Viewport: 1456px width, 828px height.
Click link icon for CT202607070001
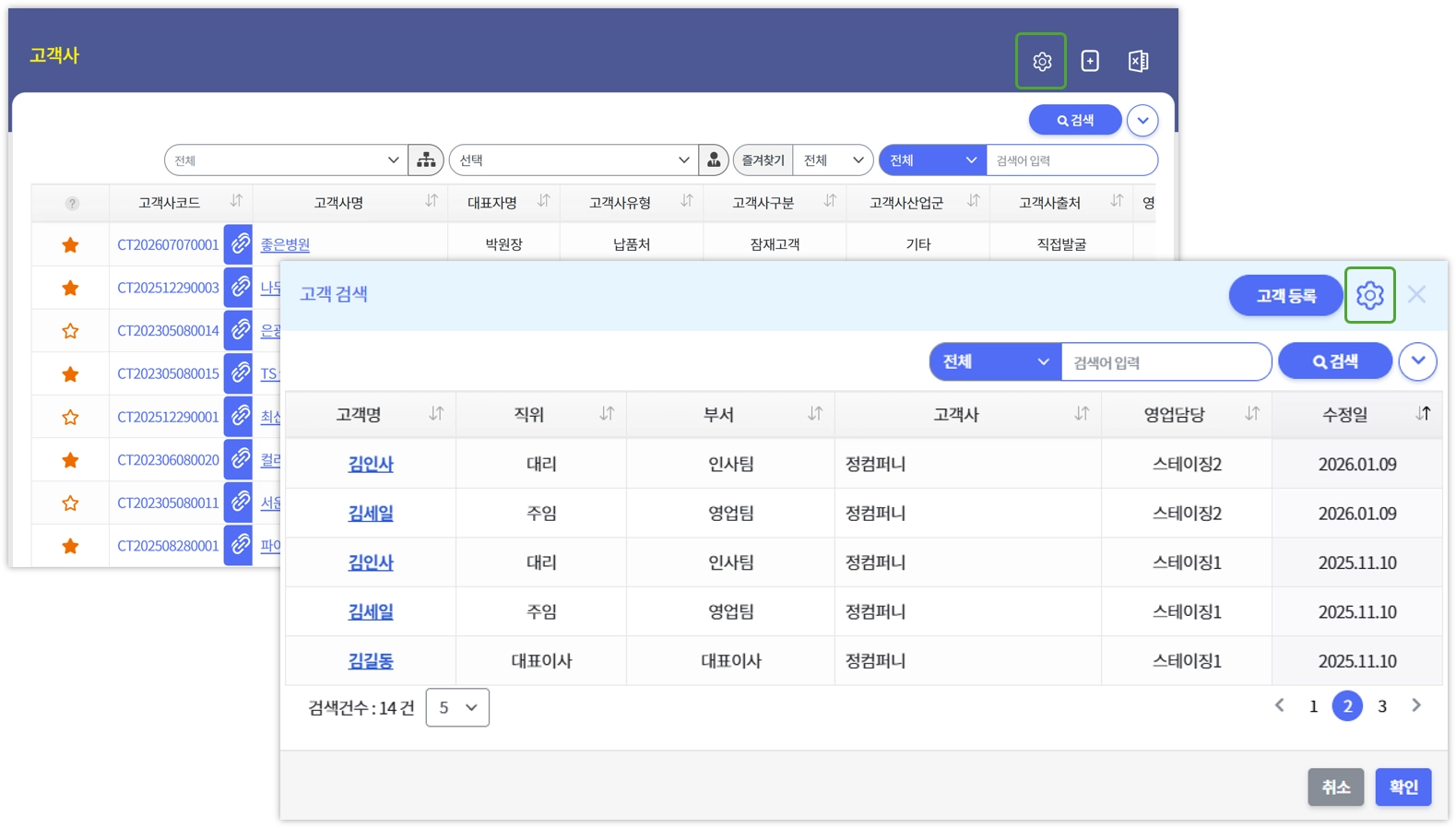(239, 244)
